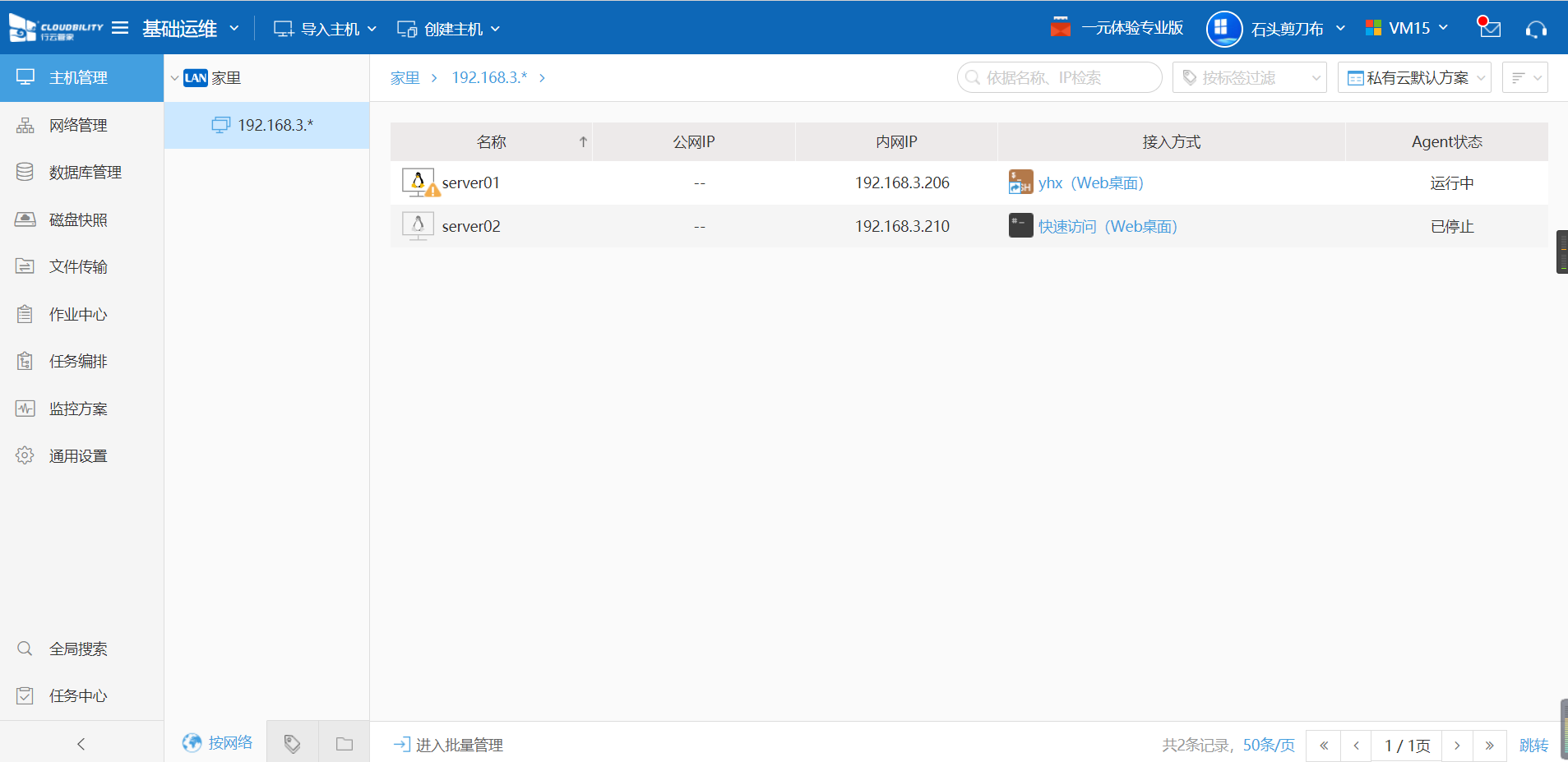Image resolution: width=1568 pixels, height=762 pixels.
Task: Open 任务编排 in the sidebar
Action: tap(82, 361)
